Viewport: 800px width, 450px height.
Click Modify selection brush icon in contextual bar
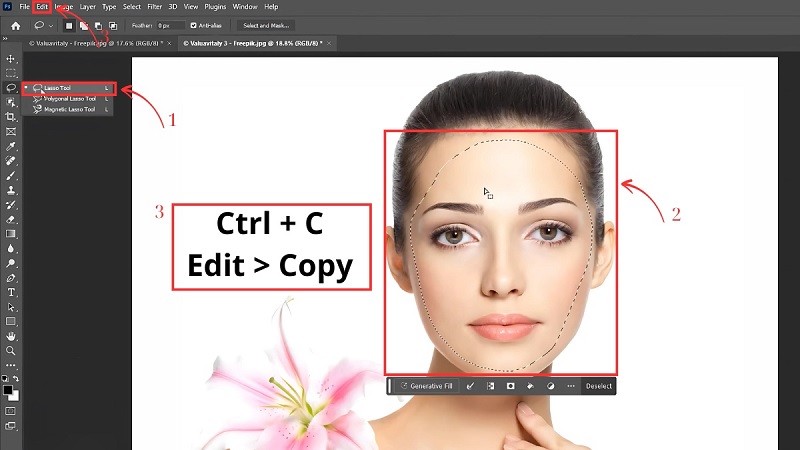(470, 386)
